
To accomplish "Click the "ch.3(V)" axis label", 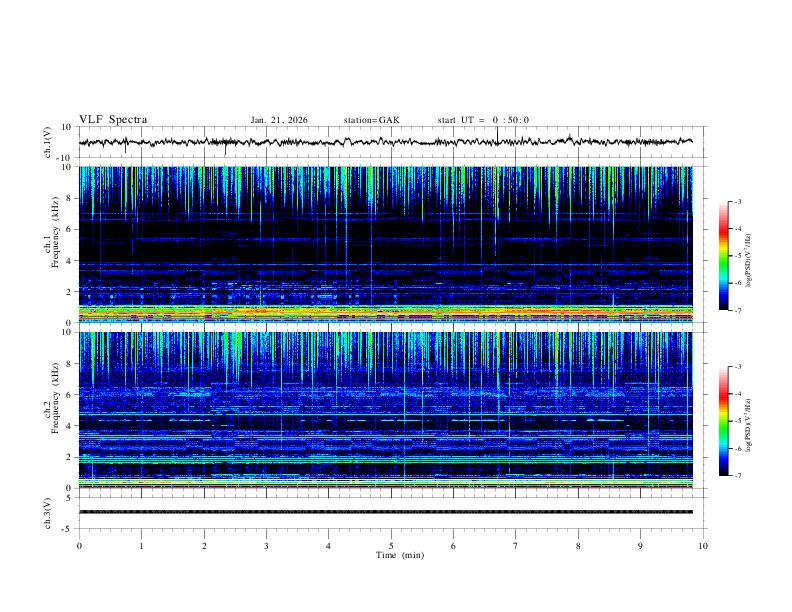I will (x=48, y=513).
